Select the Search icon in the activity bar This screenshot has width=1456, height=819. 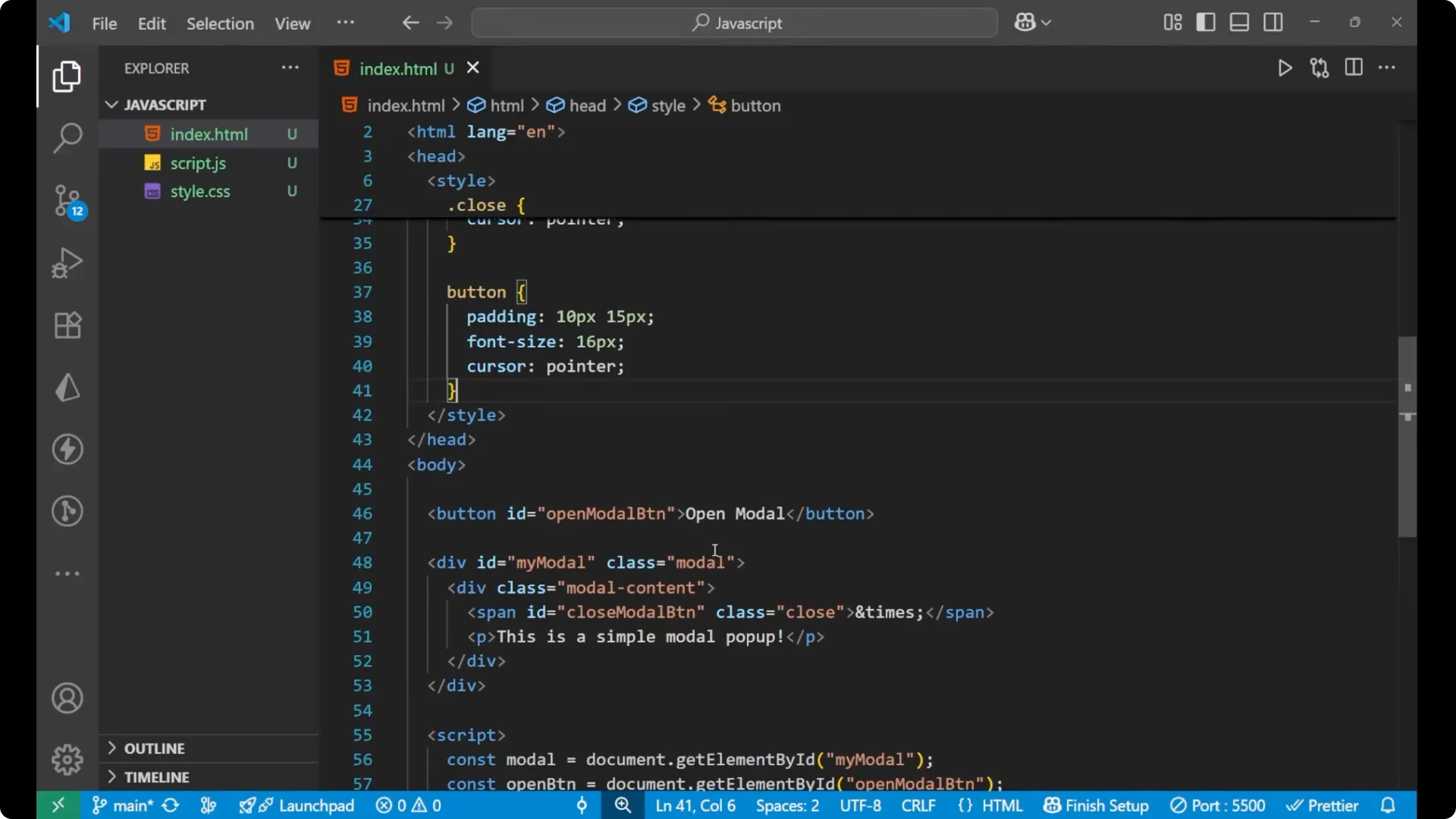(x=67, y=139)
